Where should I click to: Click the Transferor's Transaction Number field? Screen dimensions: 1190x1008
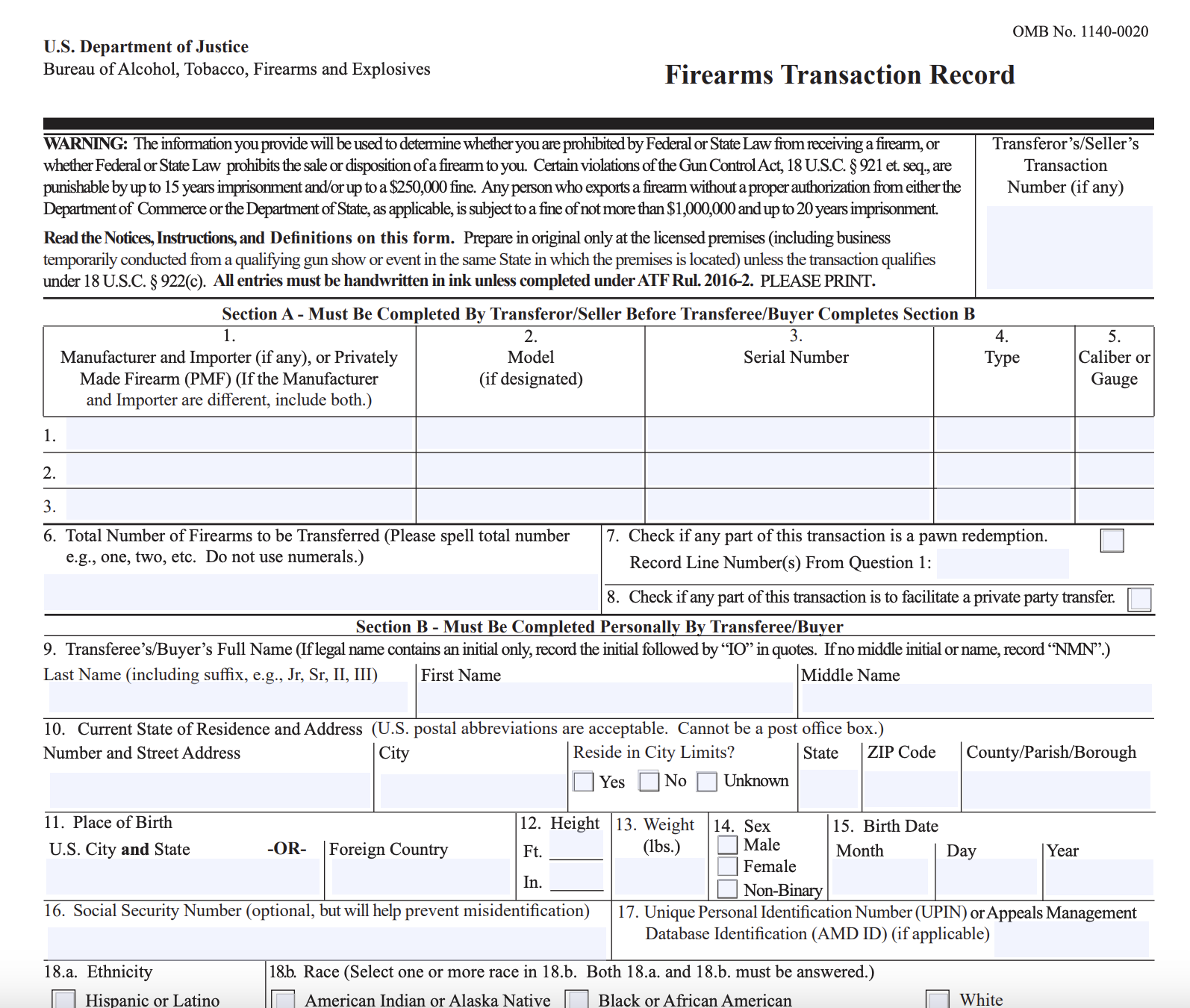[x=1069, y=247]
